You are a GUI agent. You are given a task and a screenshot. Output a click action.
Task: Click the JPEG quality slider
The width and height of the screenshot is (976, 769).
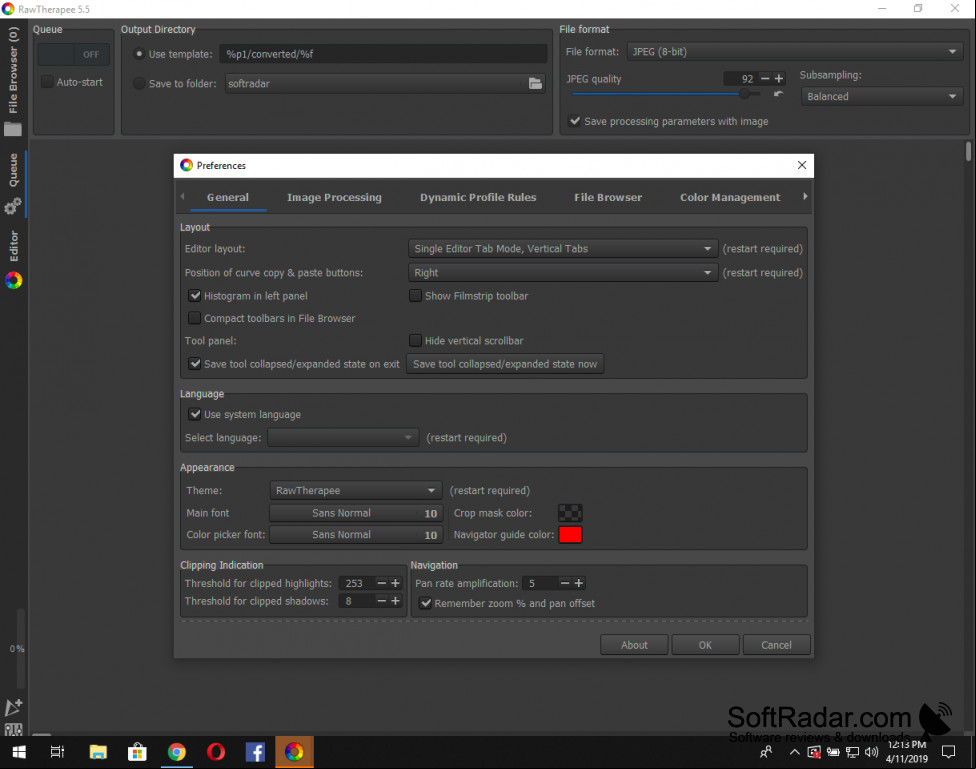pos(666,94)
